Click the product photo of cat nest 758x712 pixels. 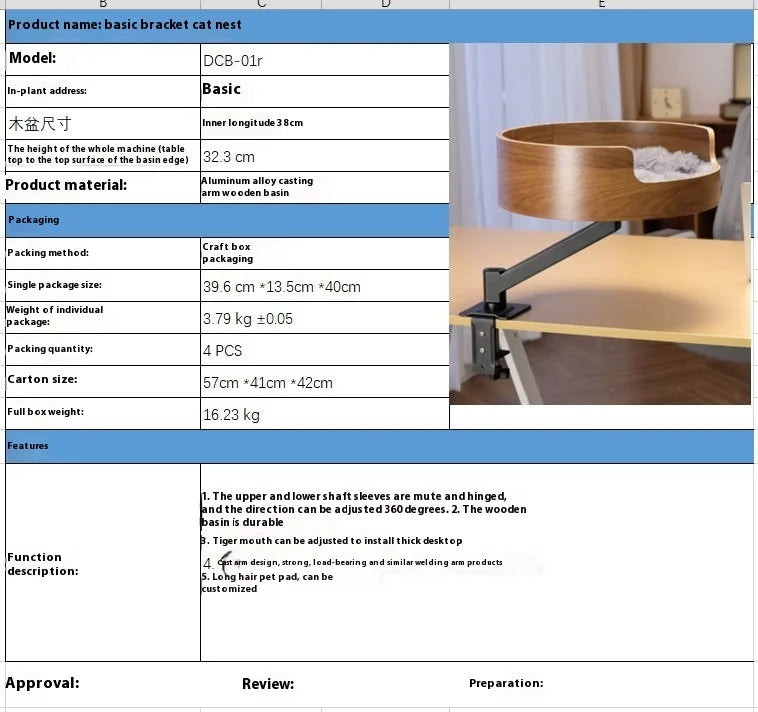coord(600,224)
